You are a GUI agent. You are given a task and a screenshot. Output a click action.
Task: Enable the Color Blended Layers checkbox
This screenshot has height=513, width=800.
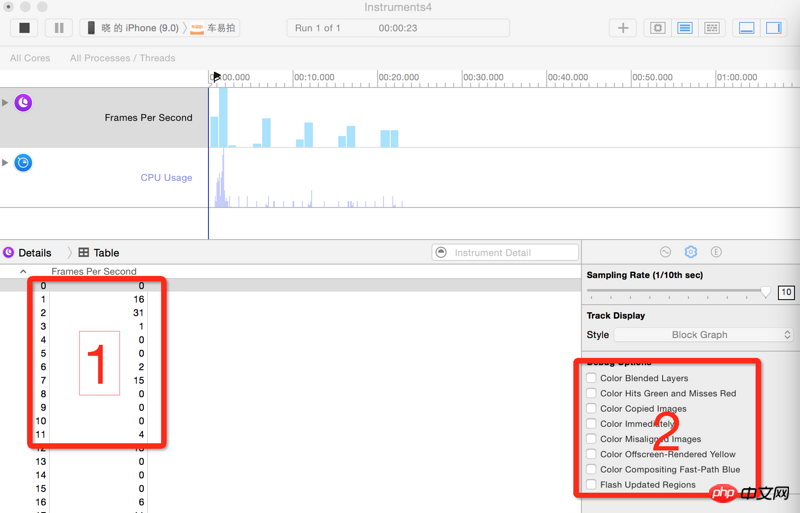point(591,378)
